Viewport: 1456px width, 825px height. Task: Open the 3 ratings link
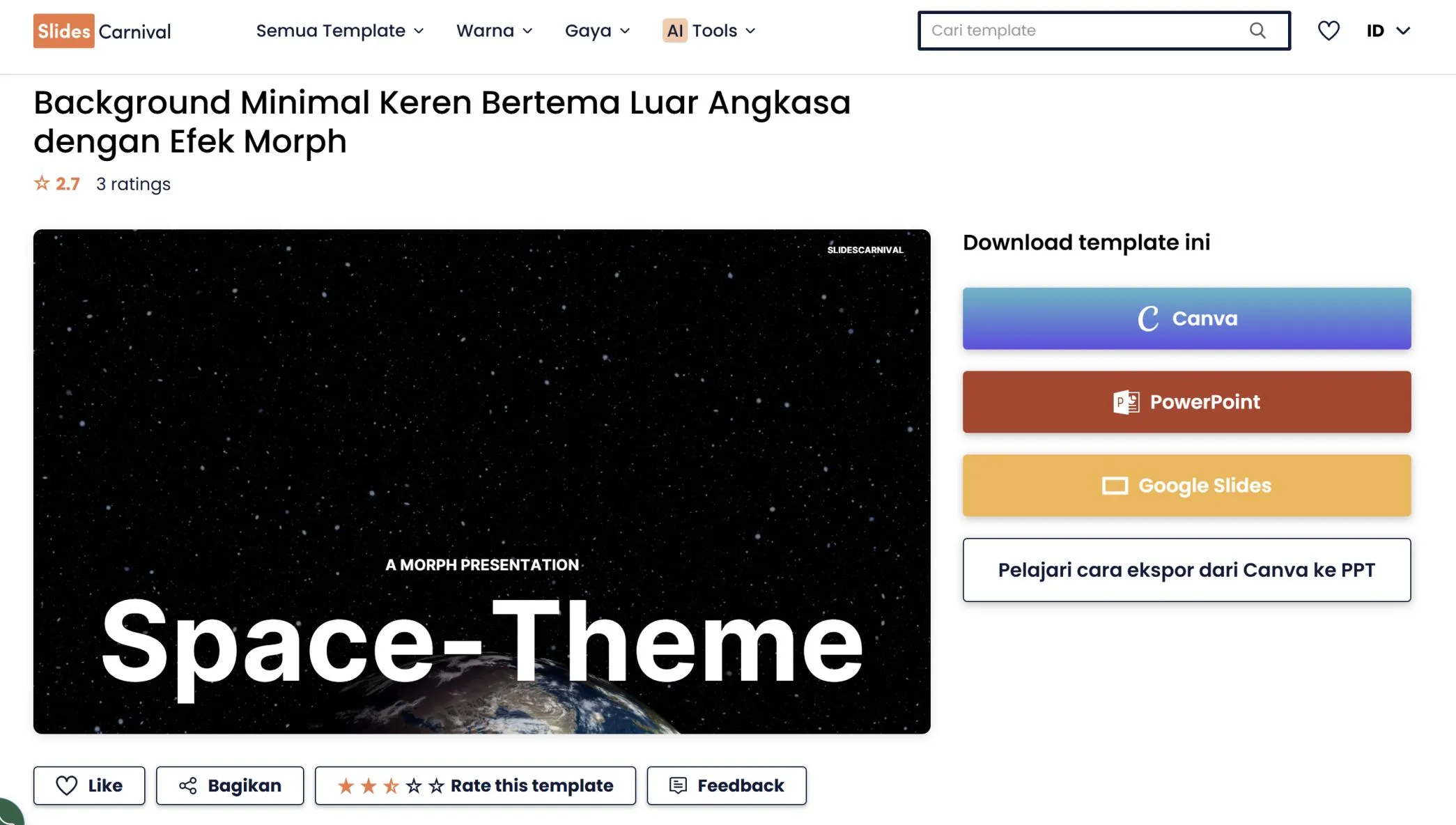[133, 184]
